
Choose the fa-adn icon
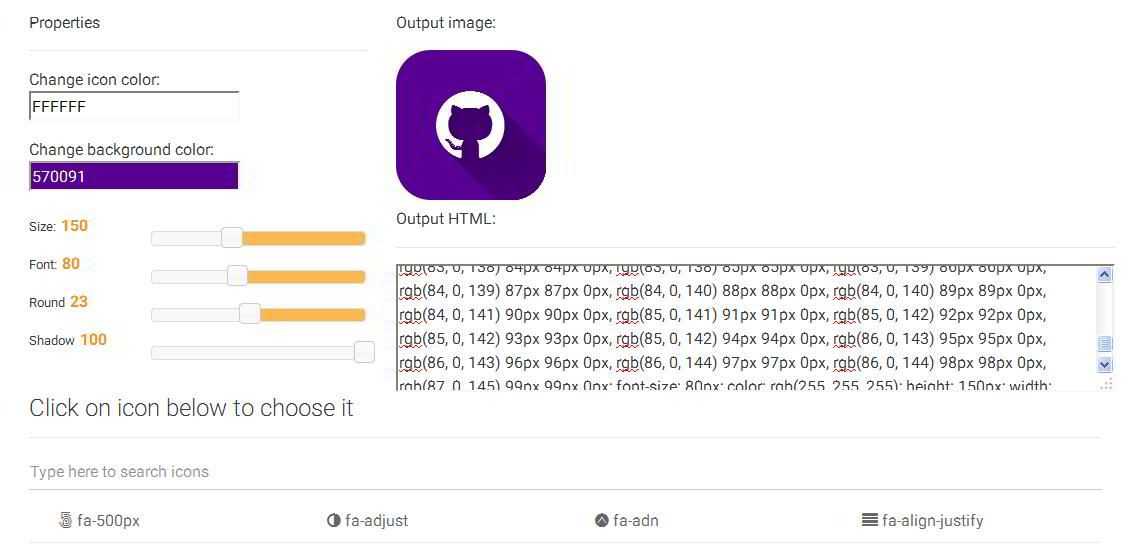601,521
